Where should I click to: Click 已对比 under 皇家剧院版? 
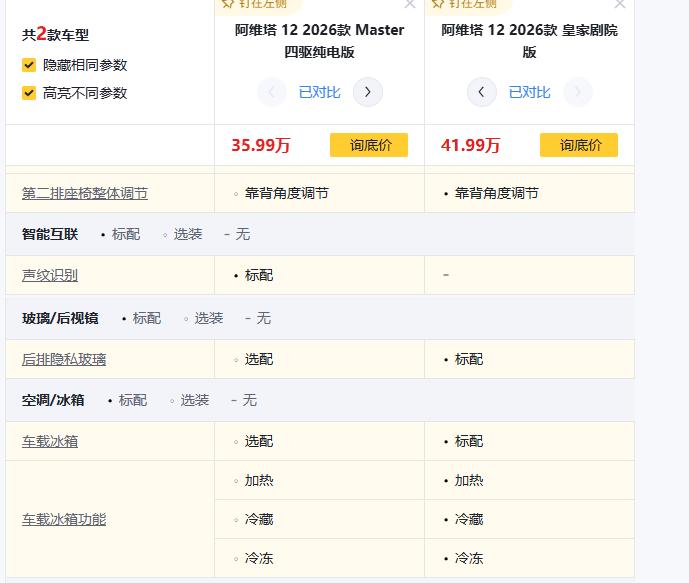pos(529,92)
